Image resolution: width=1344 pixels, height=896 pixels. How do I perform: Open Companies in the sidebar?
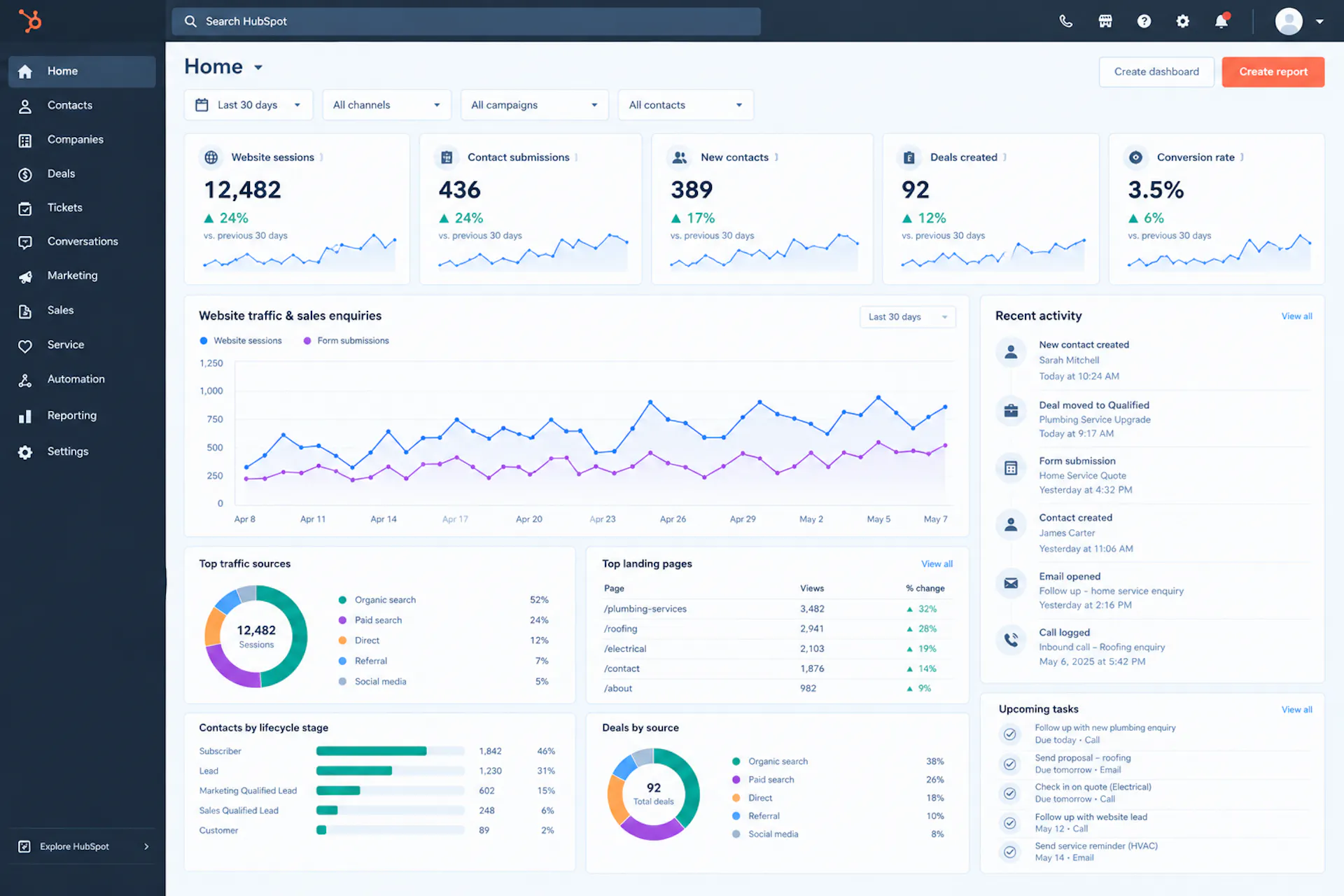82,140
